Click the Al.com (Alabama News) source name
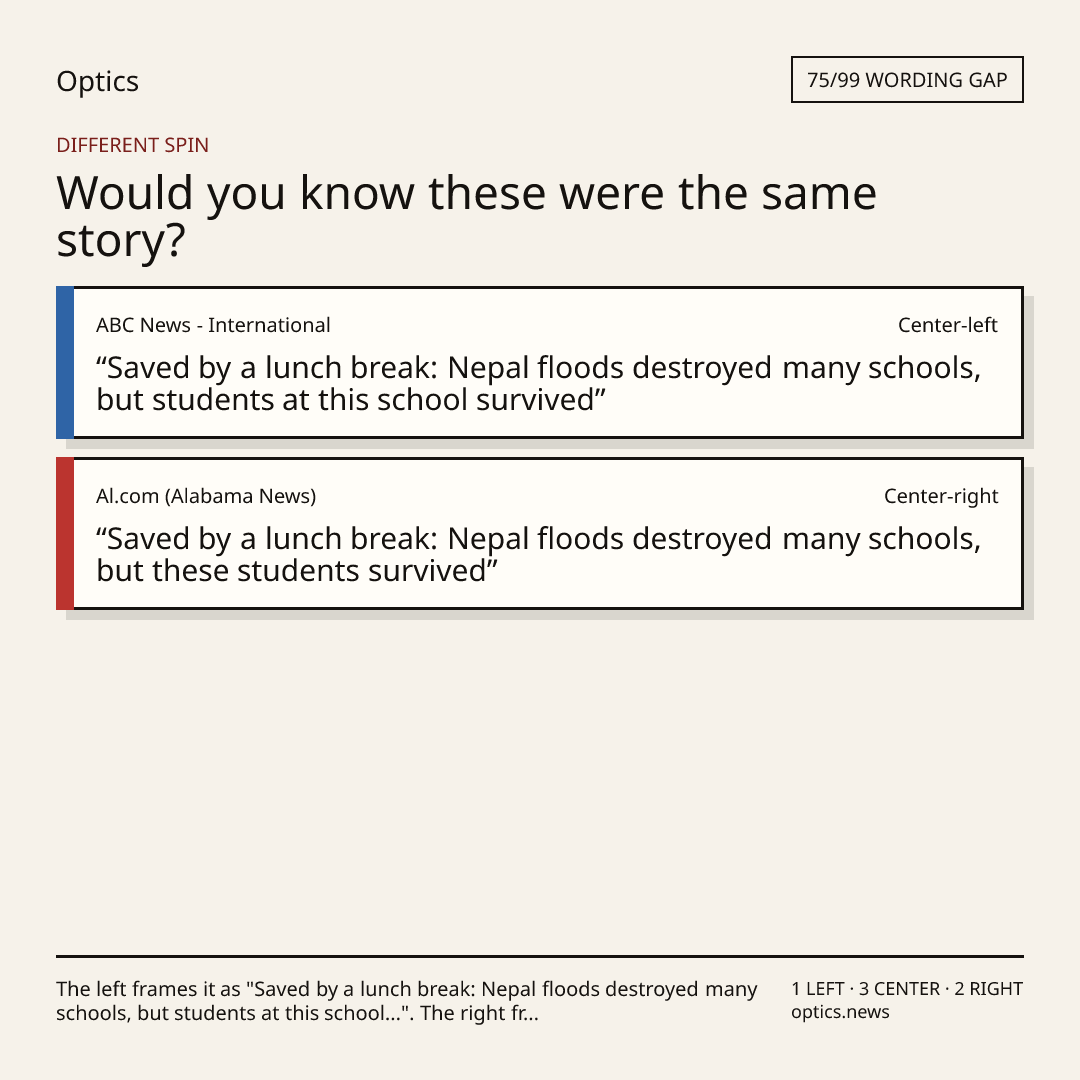This screenshot has height=1080, width=1080. point(206,496)
